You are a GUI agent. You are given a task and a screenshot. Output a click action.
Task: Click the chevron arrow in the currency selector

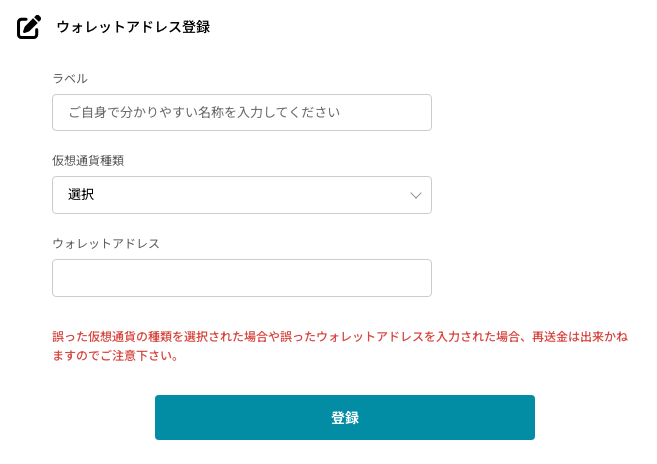[417, 196]
